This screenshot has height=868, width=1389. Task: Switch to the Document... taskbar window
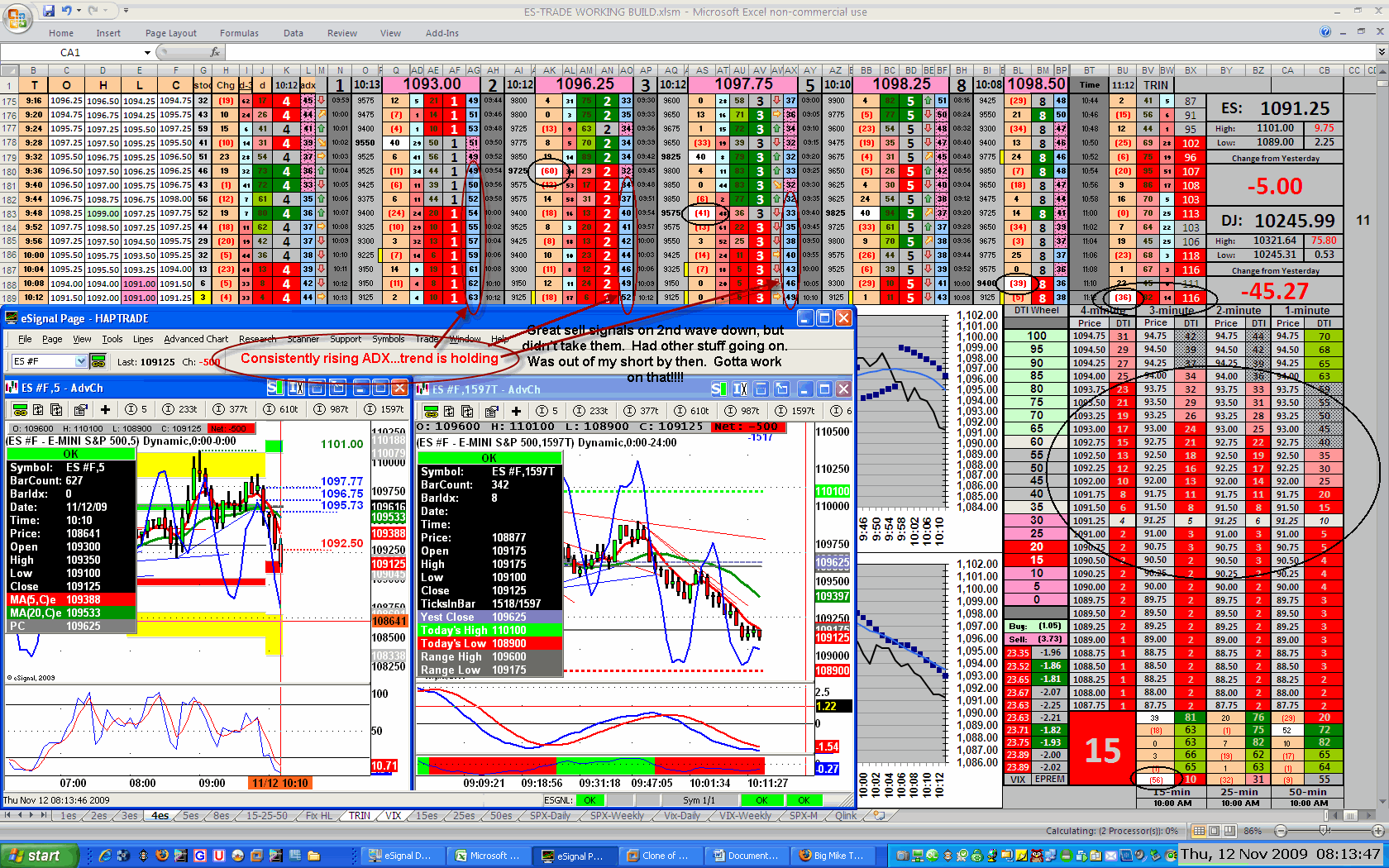[747, 856]
